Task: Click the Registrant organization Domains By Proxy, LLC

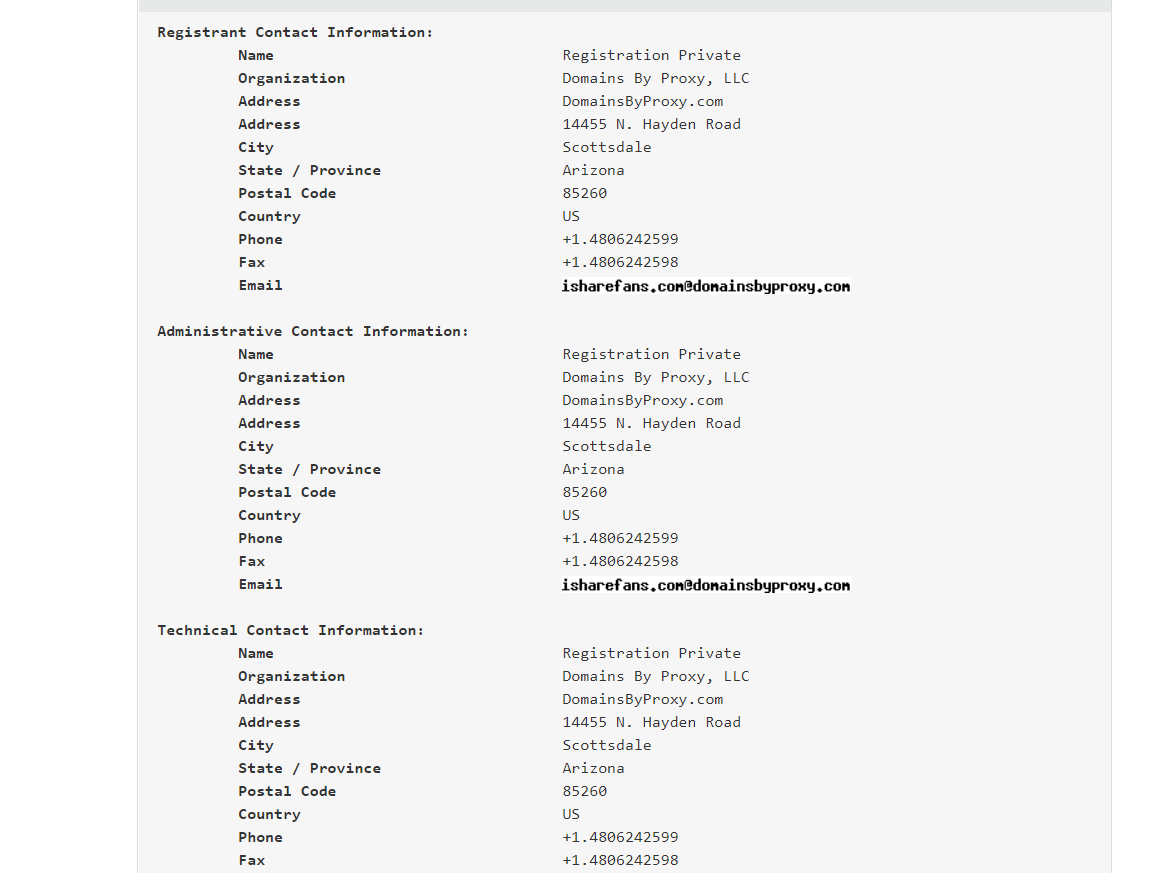Action: click(x=655, y=78)
